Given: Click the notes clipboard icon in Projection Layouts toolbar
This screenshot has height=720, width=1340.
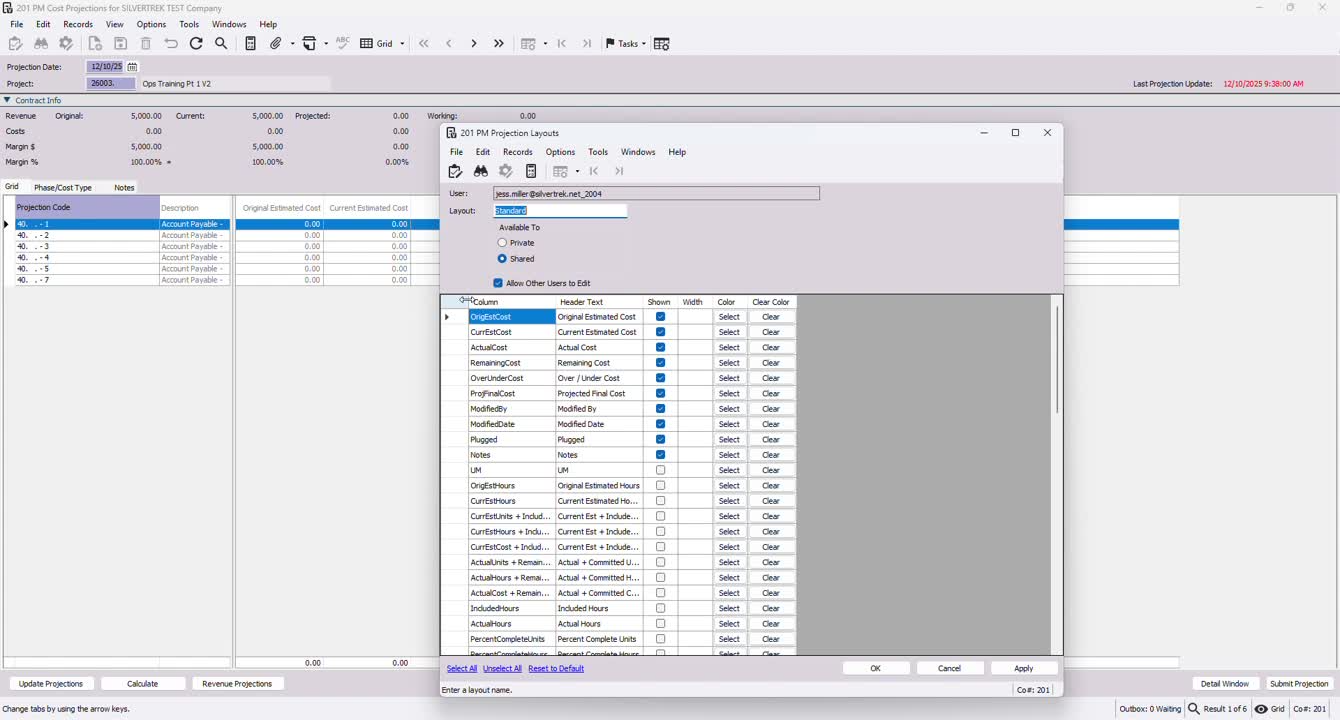Looking at the screenshot, I should point(456,171).
